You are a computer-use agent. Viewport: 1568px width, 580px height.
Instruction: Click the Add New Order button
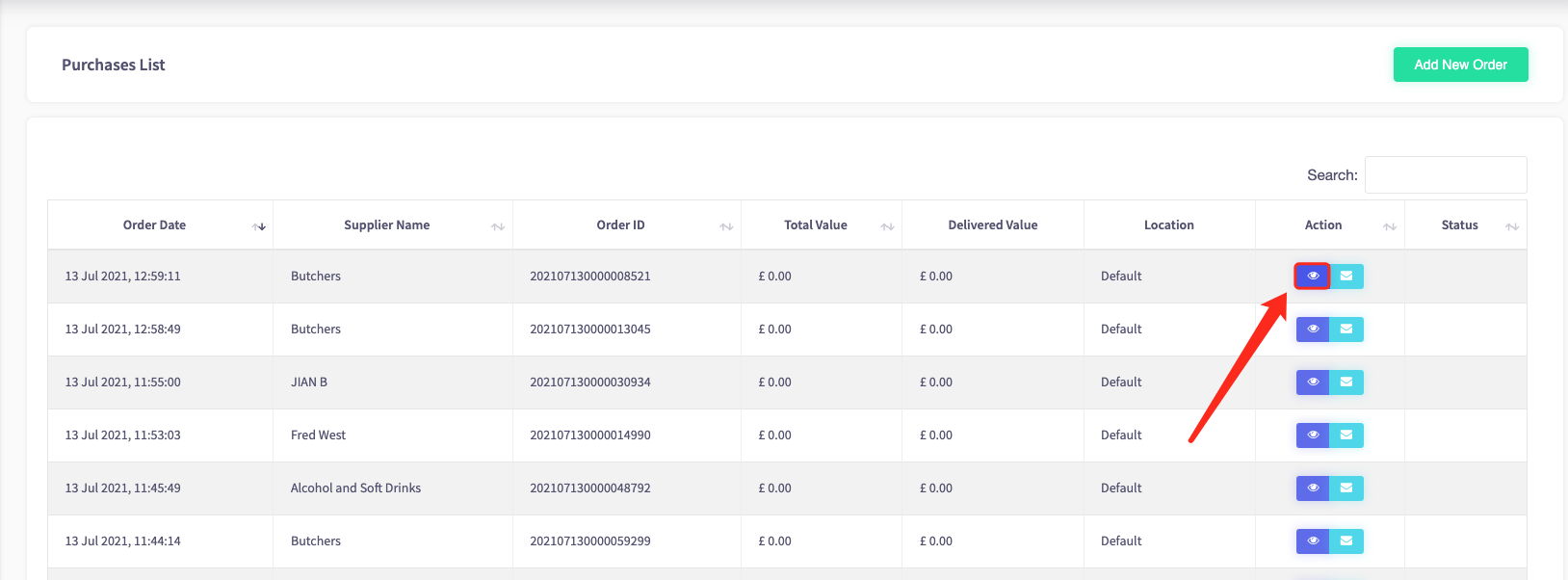1460,65
